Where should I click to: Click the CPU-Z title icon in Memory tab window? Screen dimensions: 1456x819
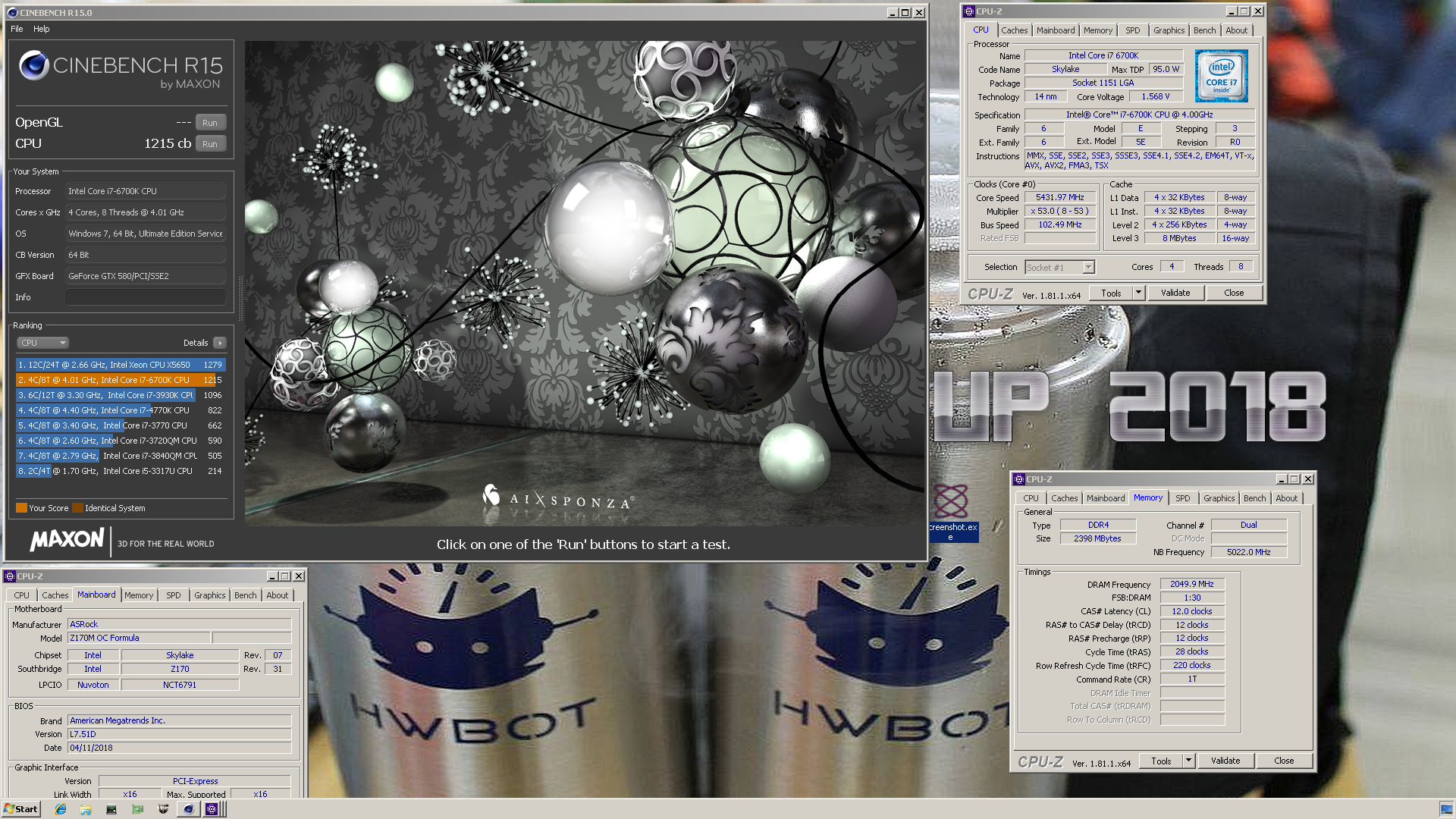click(x=1018, y=479)
